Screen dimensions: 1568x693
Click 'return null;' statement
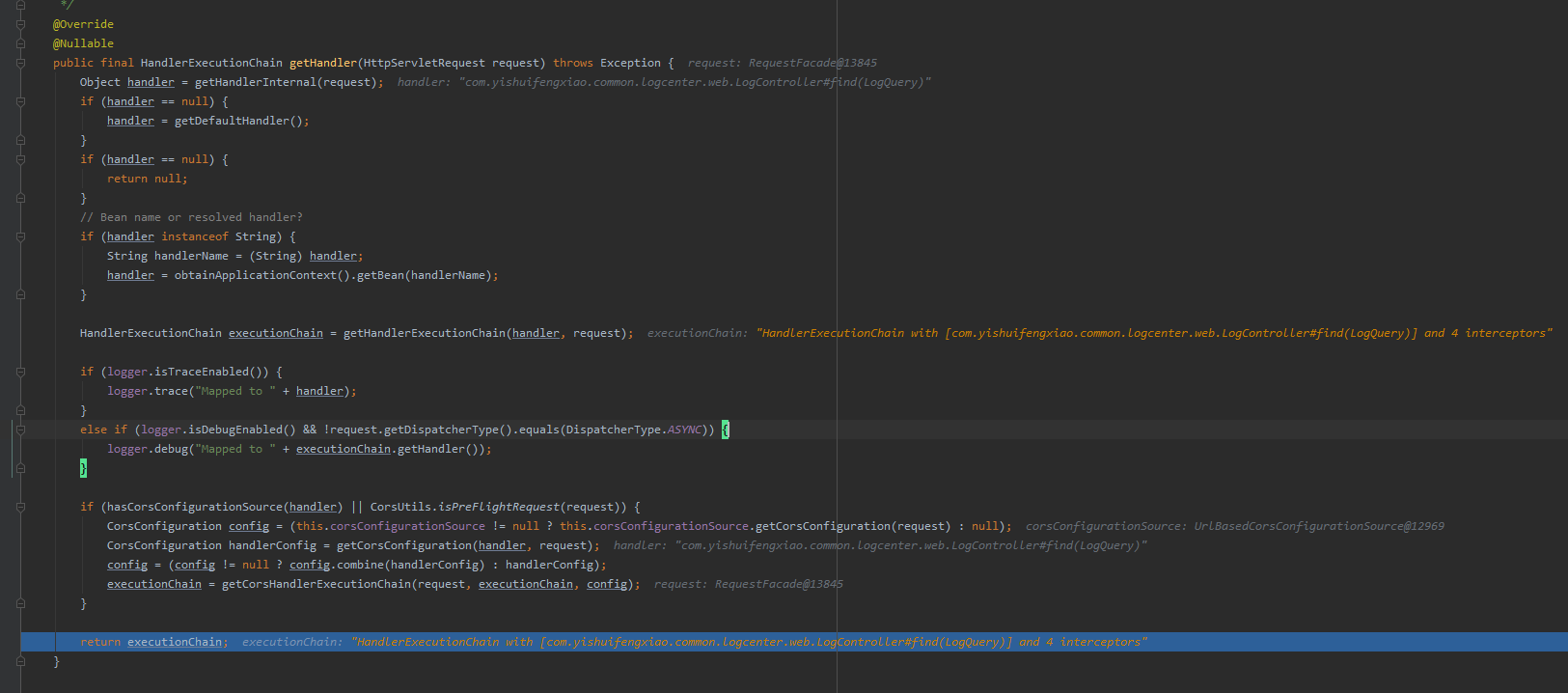(x=148, y=179)
